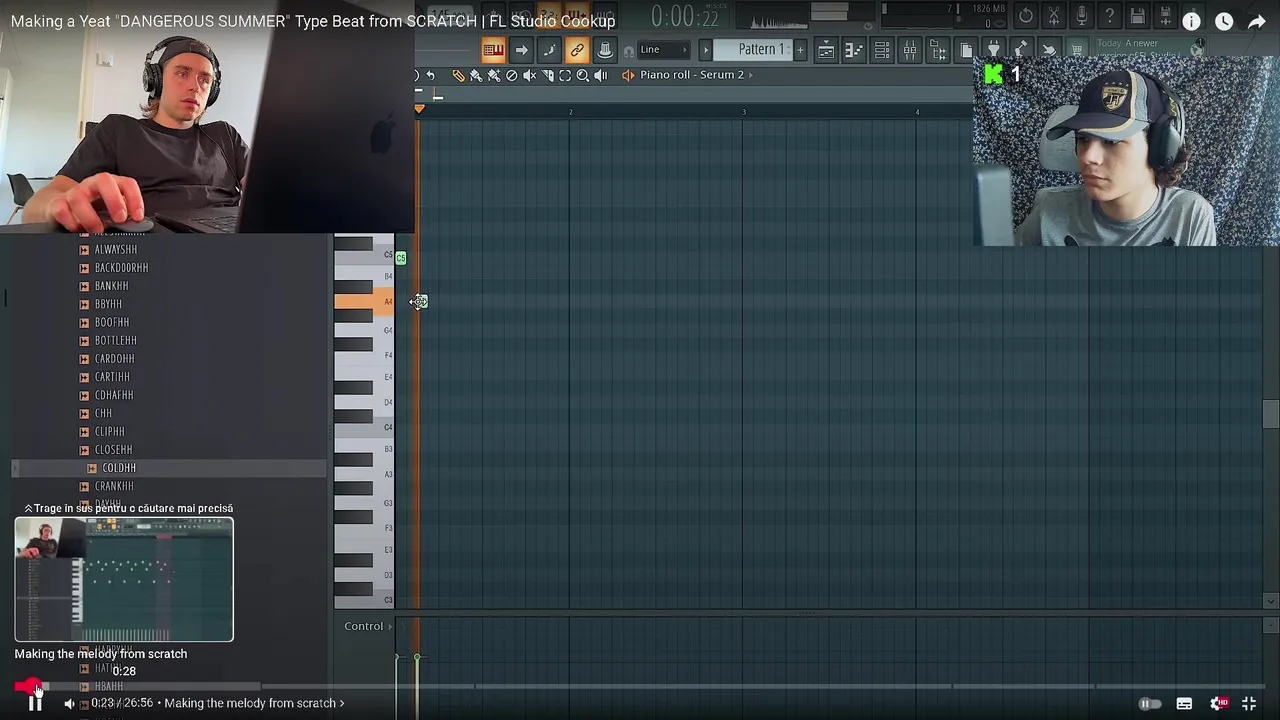Open the step sequencer/piano roll icon
Screen dimensions: 1280x720
[854, 50]
